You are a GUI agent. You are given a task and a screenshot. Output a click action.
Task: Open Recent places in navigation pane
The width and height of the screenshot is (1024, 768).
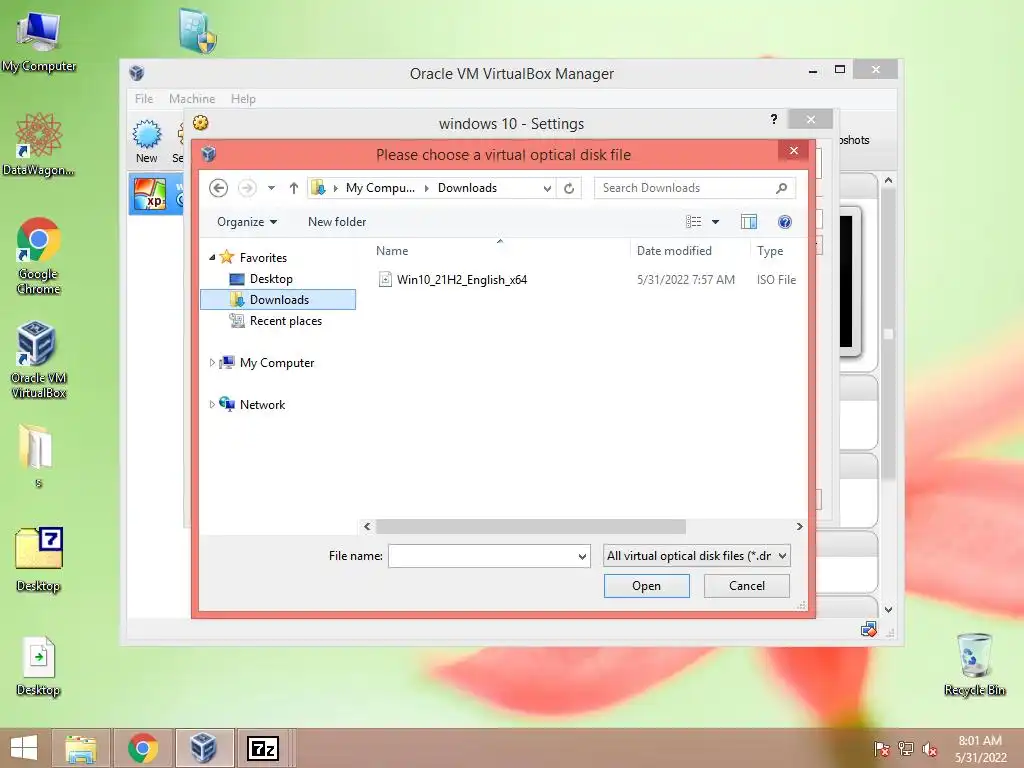pos(285,321)
